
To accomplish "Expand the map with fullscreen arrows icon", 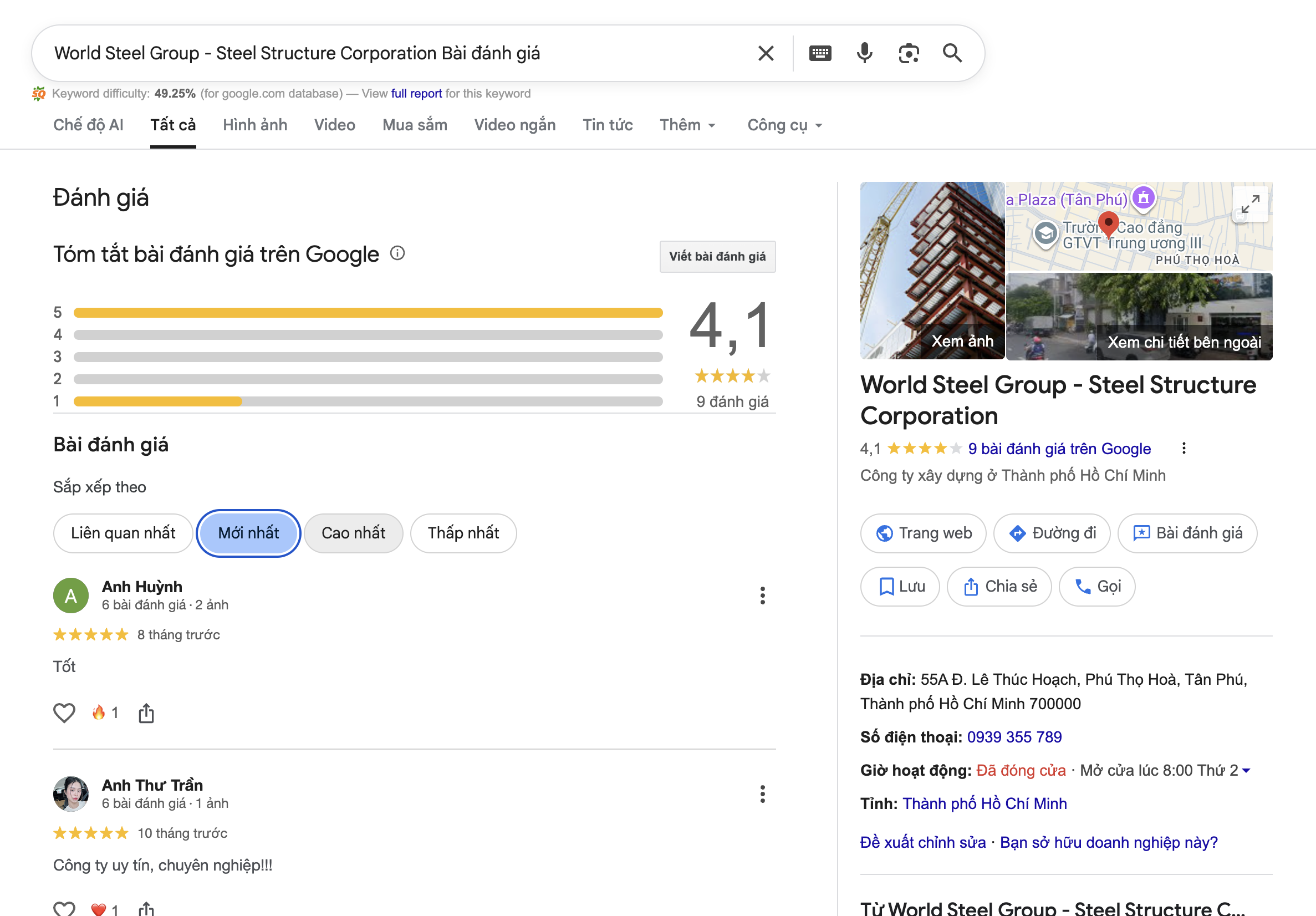I will [1250, 203].
